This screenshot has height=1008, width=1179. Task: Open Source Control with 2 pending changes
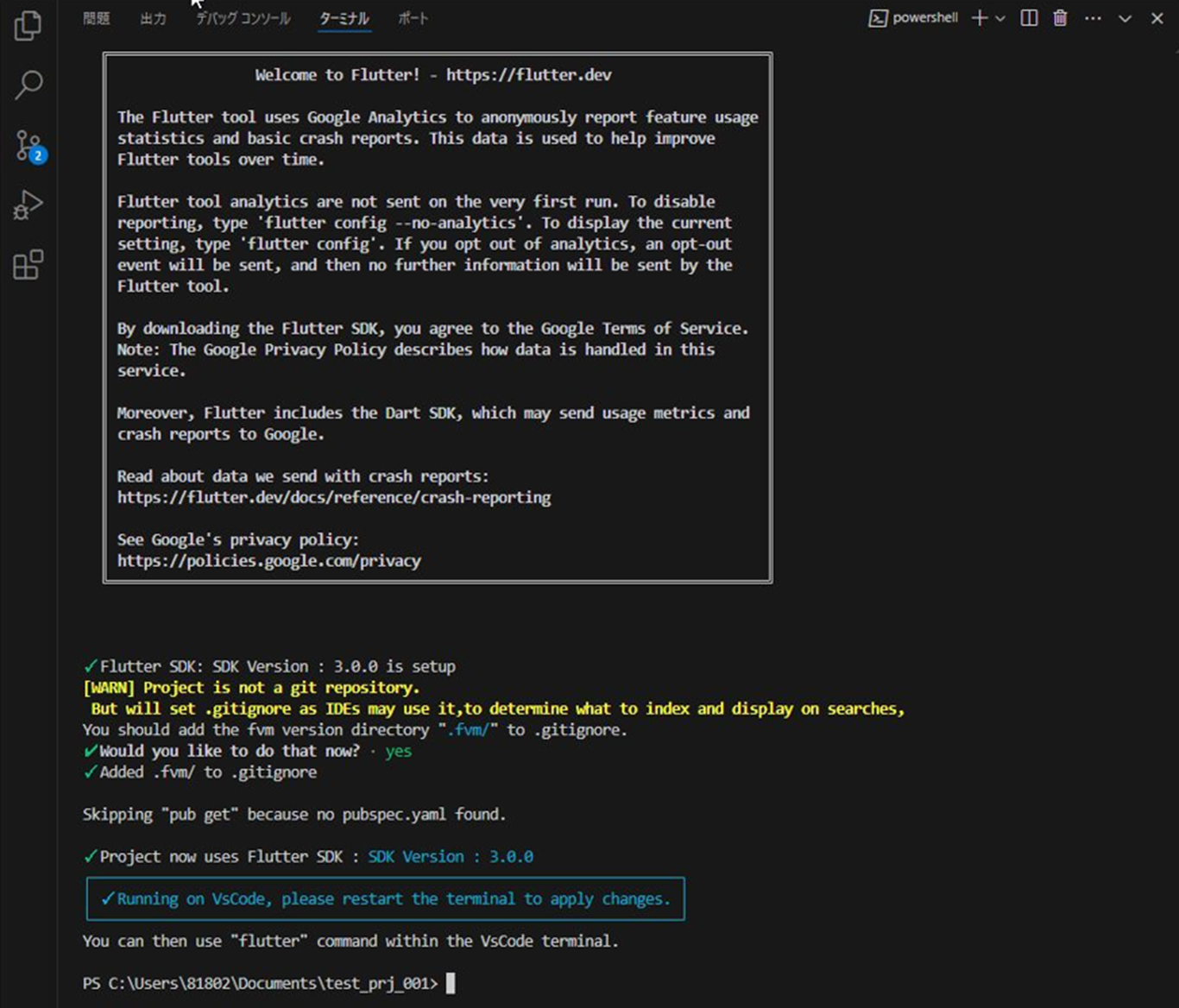[x=28, y=145]
